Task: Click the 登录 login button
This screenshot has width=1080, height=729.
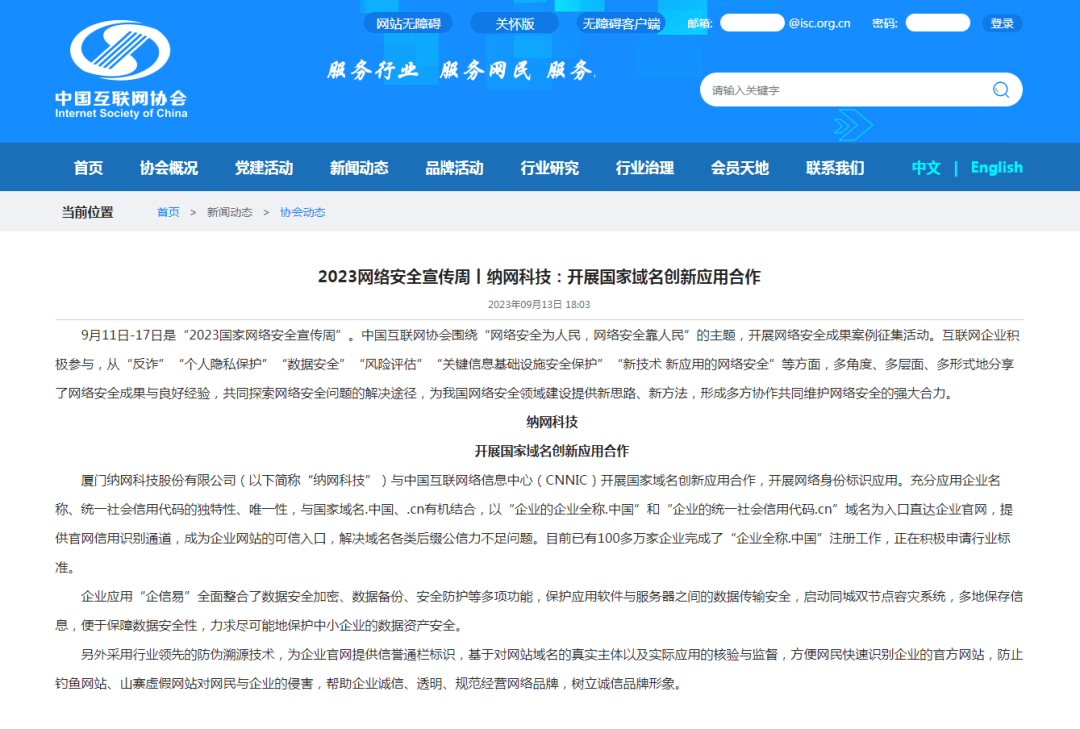Action: click(1002, 23)
